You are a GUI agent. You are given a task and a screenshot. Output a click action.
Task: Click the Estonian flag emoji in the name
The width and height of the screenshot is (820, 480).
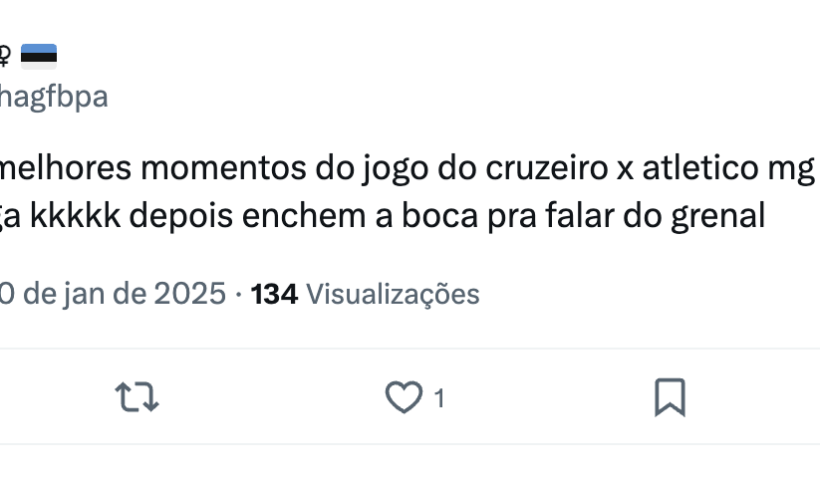pyautogui.click(x=39, y=54)
